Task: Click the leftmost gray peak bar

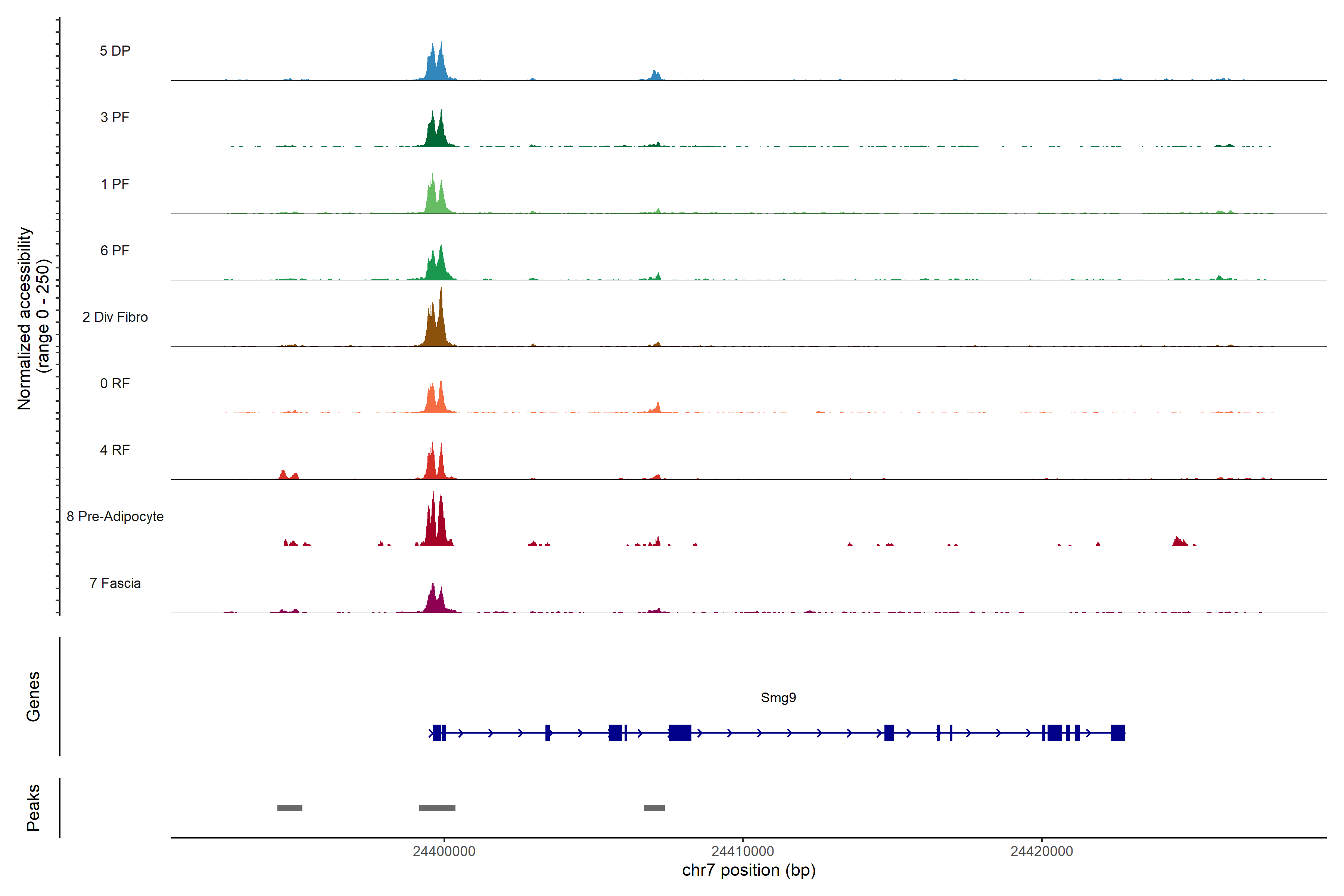Action: coord(290,808)
